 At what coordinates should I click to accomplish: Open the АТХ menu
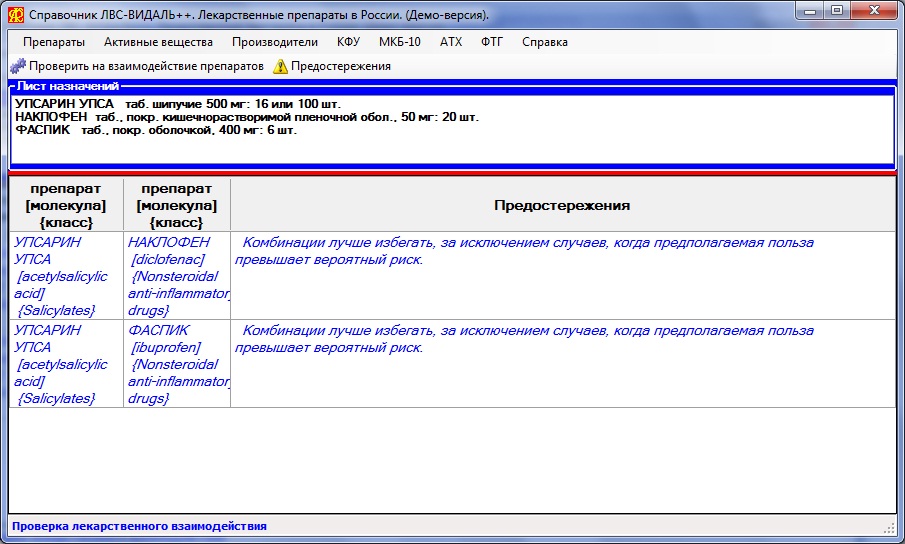[451, 42]
